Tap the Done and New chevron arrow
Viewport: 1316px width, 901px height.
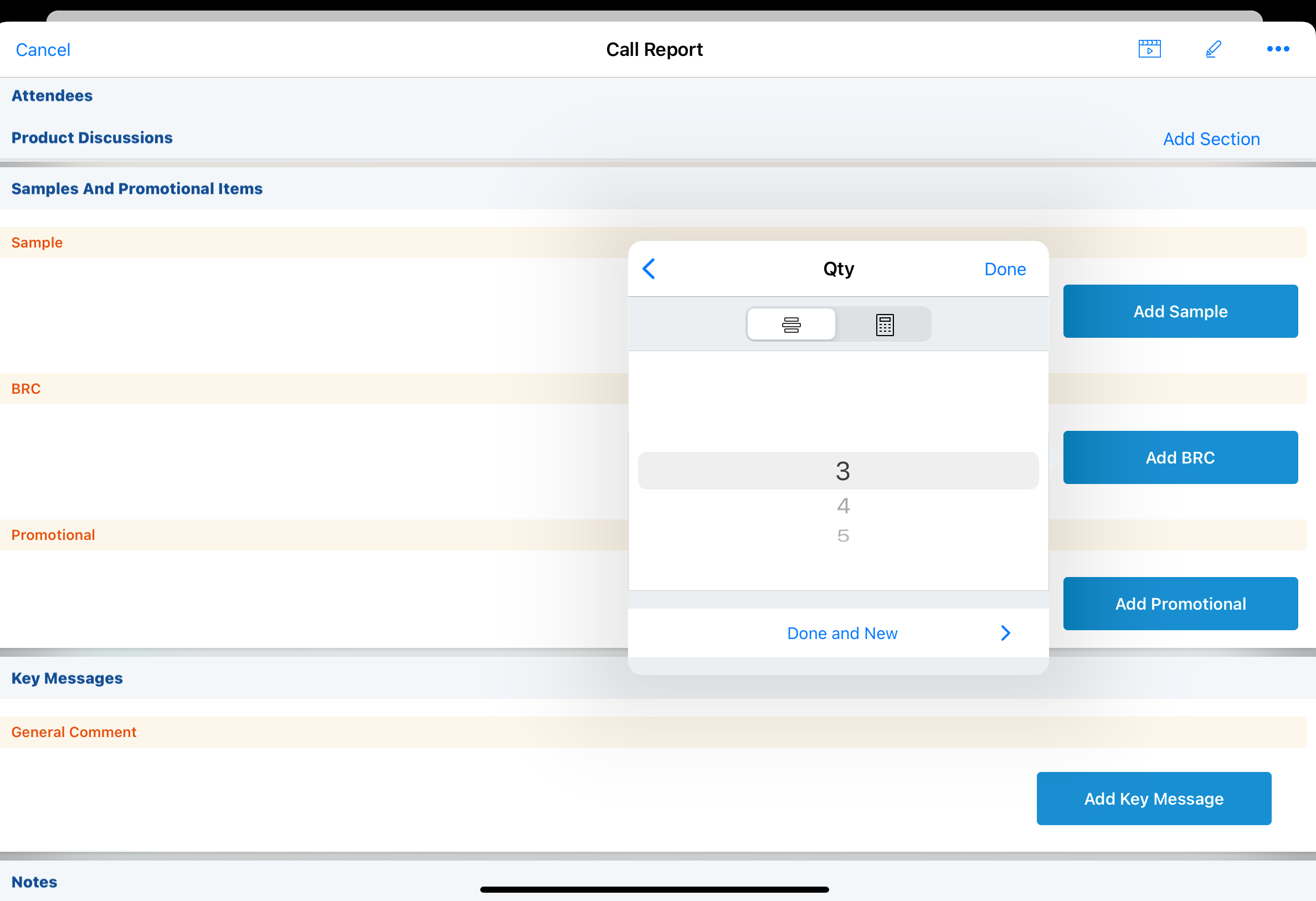click(x=1005, y=633)
